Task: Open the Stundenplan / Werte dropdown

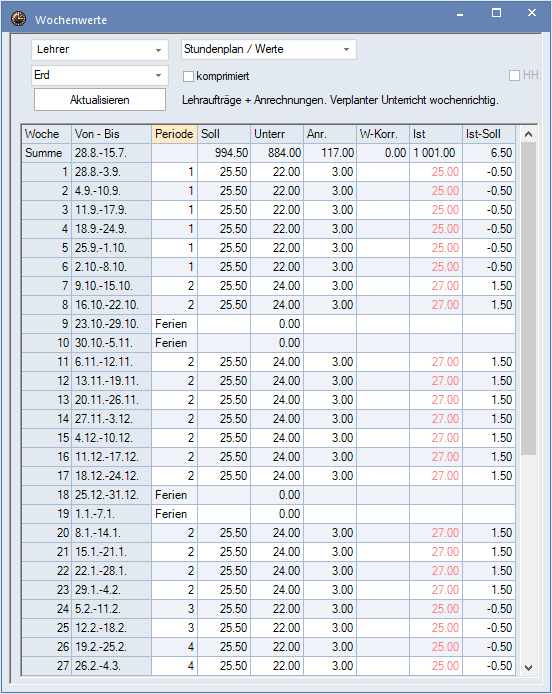Action: coord(269,50)
